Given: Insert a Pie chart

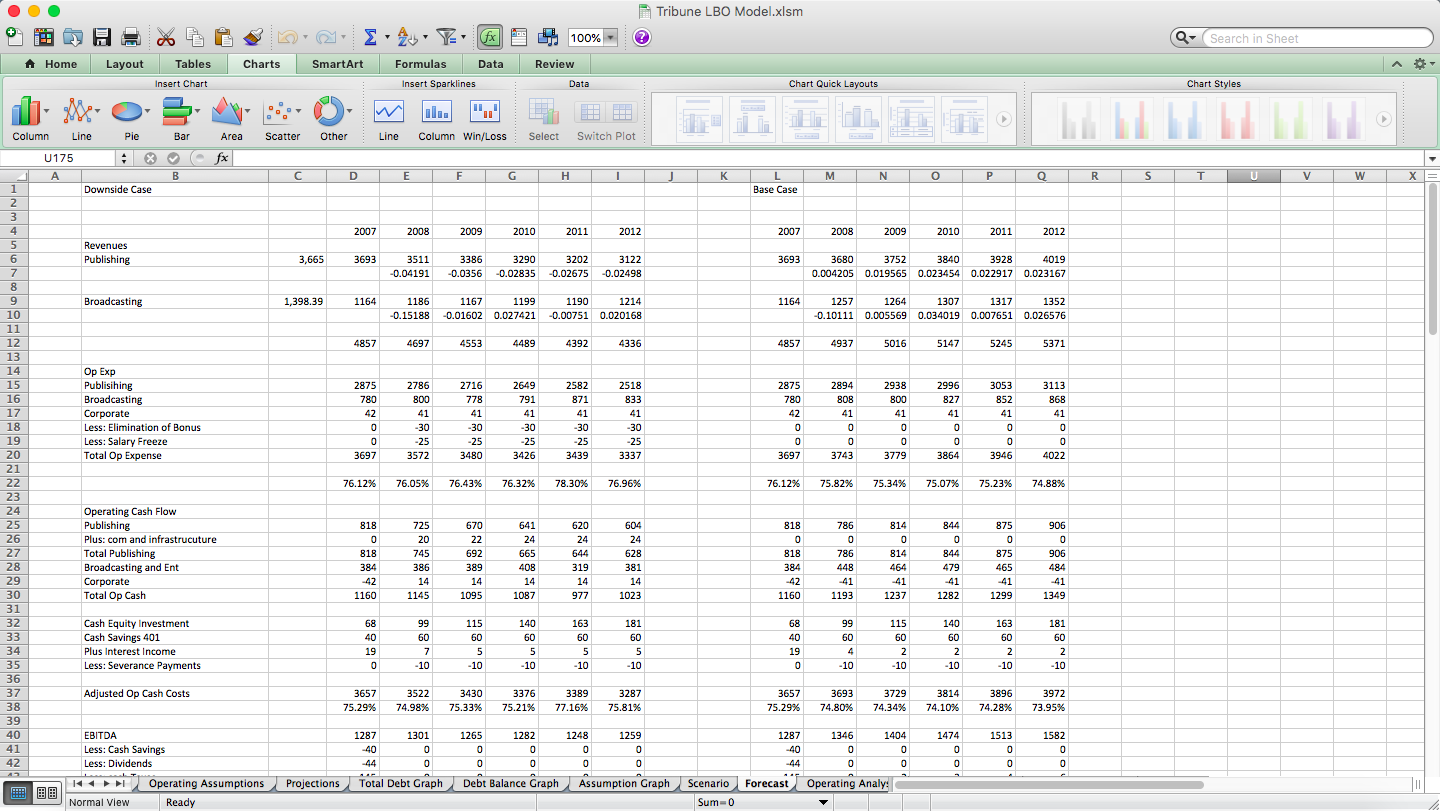Looking at the screenshot, I should [x=127, y=112].
